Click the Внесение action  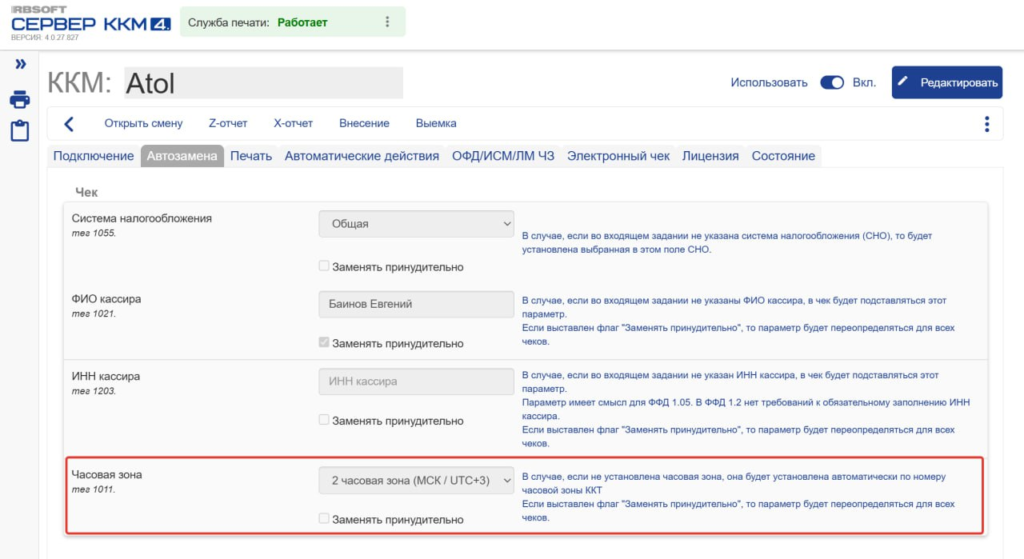pos(364,123)
